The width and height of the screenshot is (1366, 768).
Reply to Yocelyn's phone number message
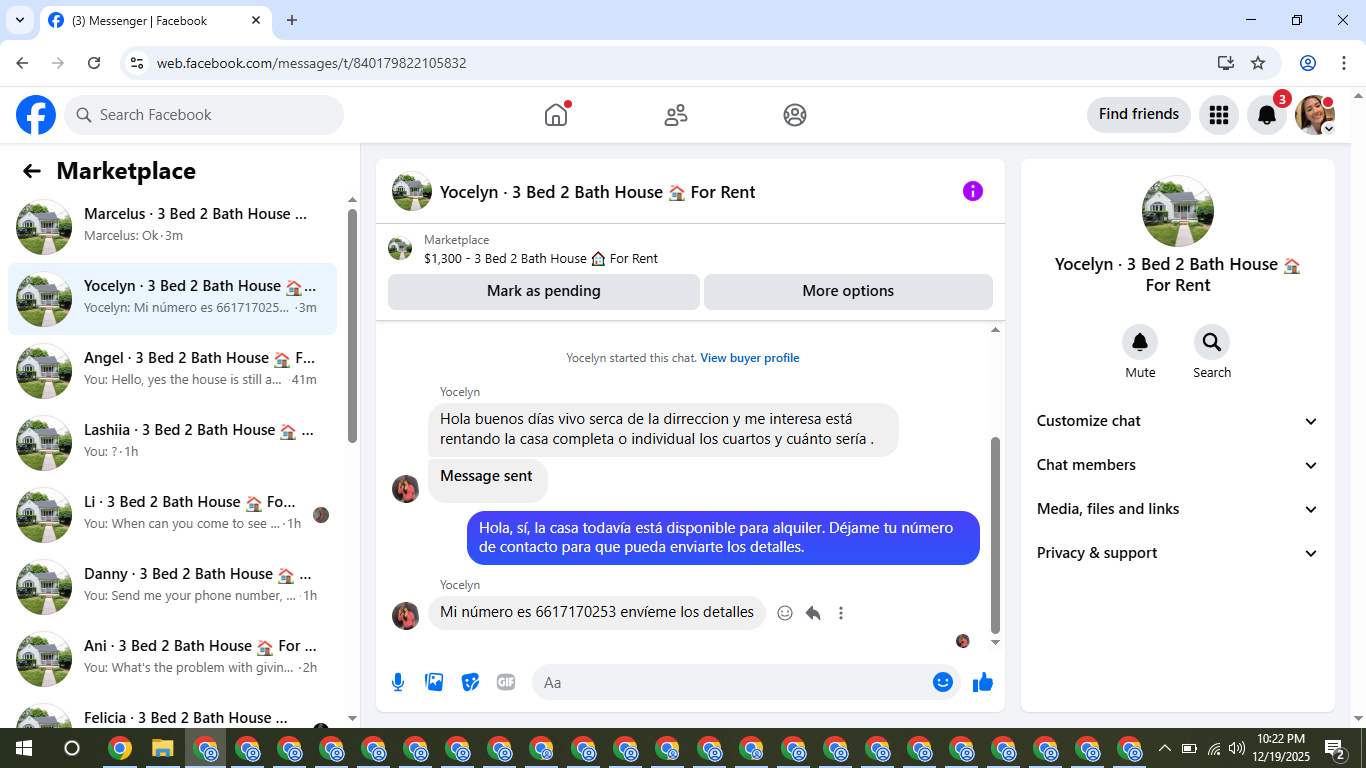(x=813, y=613)
